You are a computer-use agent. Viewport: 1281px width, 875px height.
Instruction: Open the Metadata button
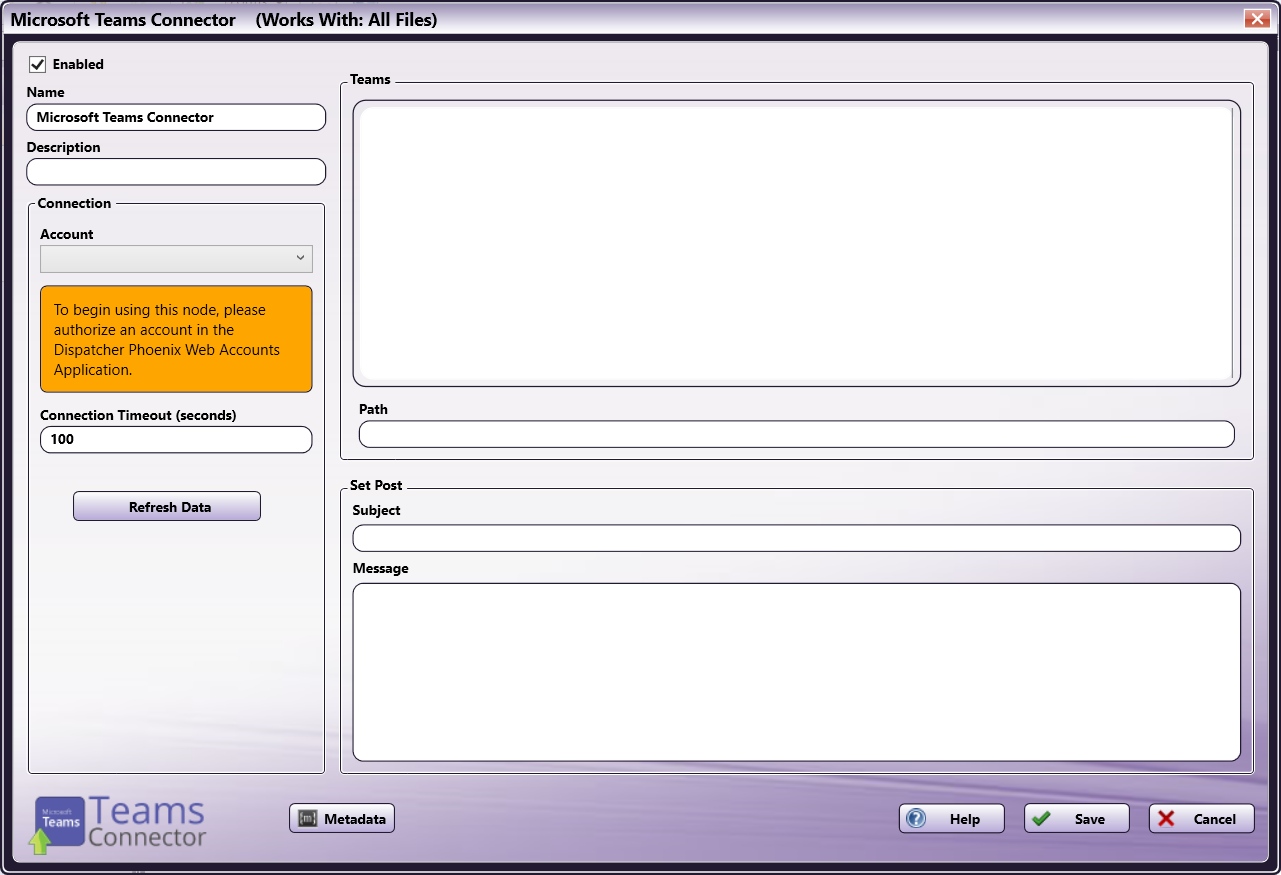pyautogui.click(x=343, y=819)
